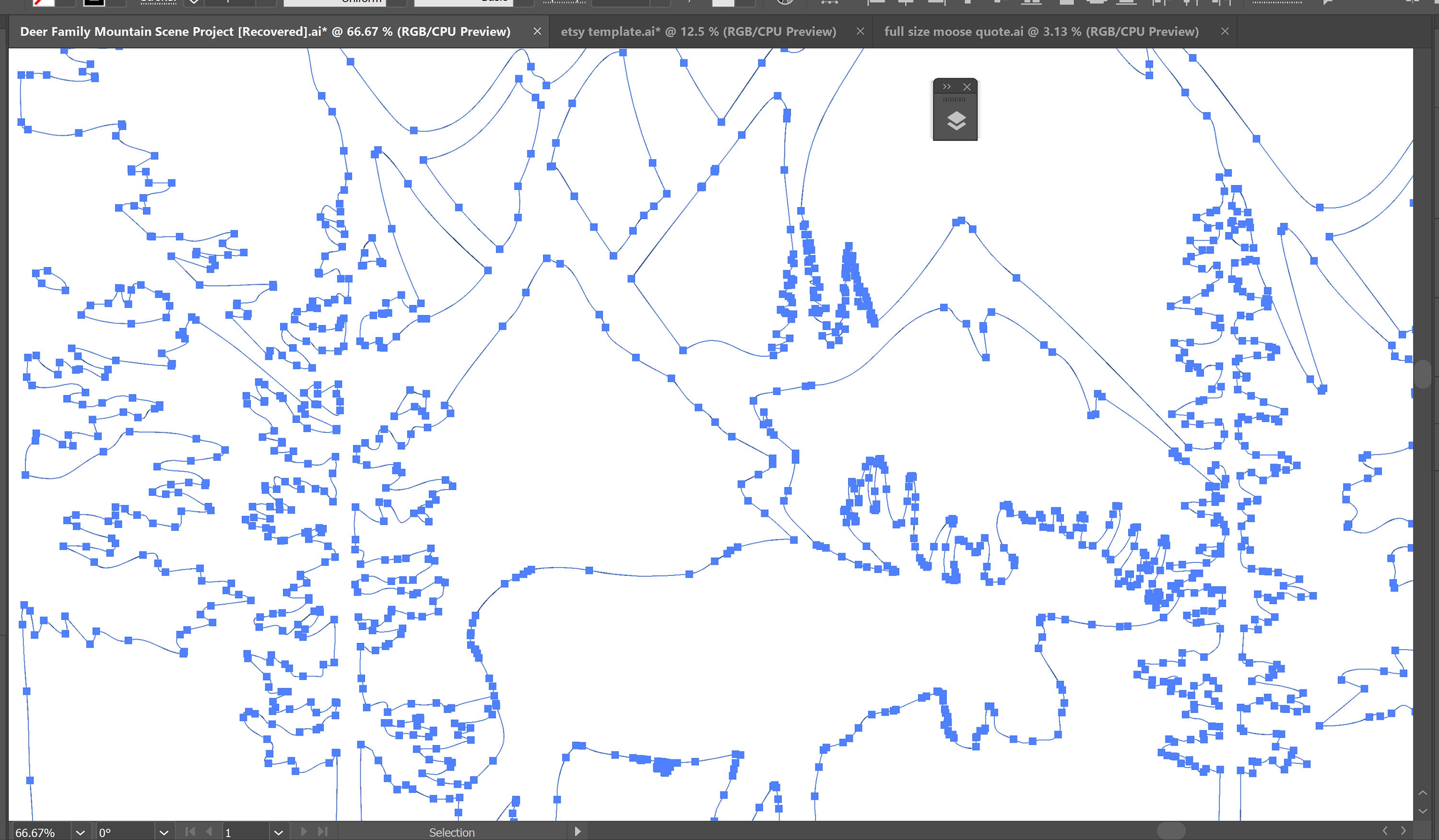Select the Vertical Align Top icon

point(968,3)
